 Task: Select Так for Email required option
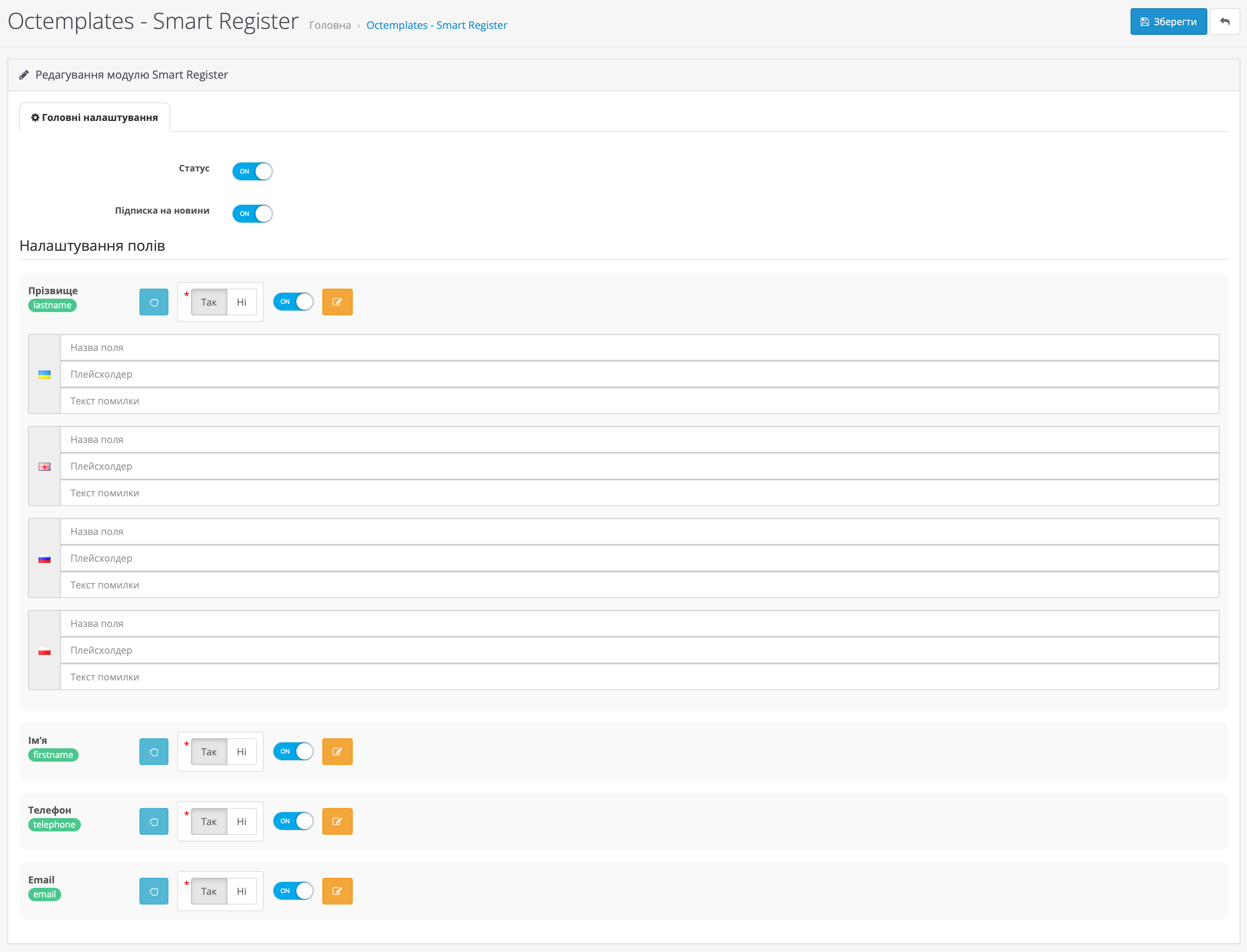(208, 891)
